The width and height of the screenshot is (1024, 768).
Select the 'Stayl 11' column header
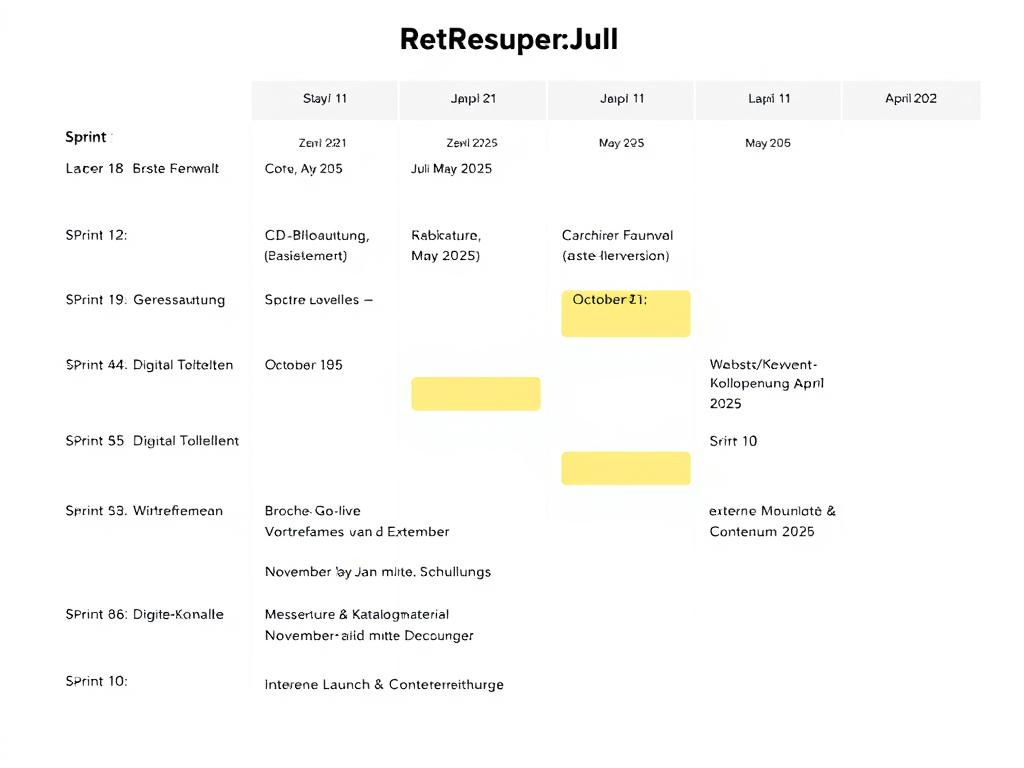(x=325, y=99)
